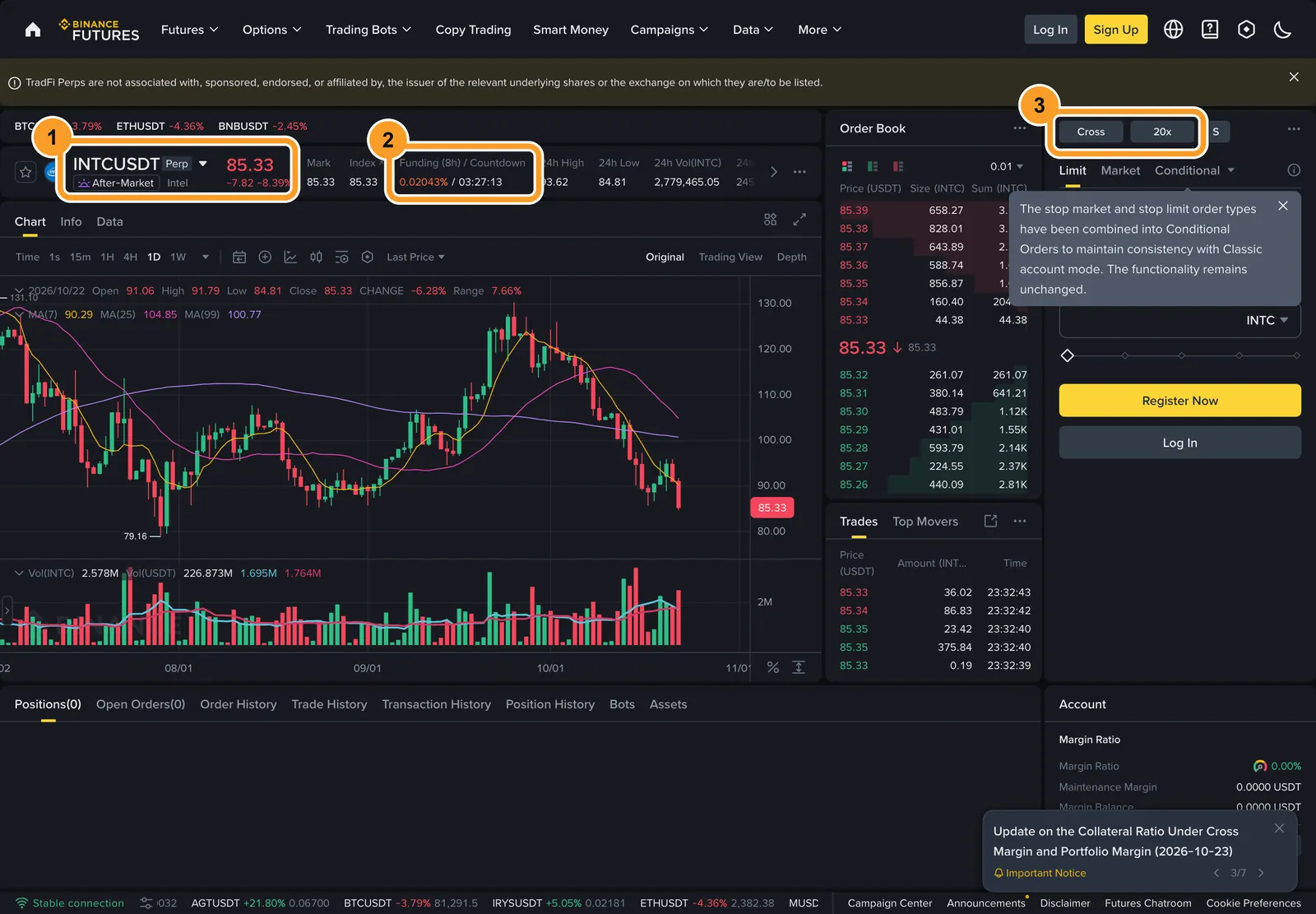Add INTCUSDT to favorites star
Screen dimensions: 1316x914
pyautogui.click(x=25, y=172)
